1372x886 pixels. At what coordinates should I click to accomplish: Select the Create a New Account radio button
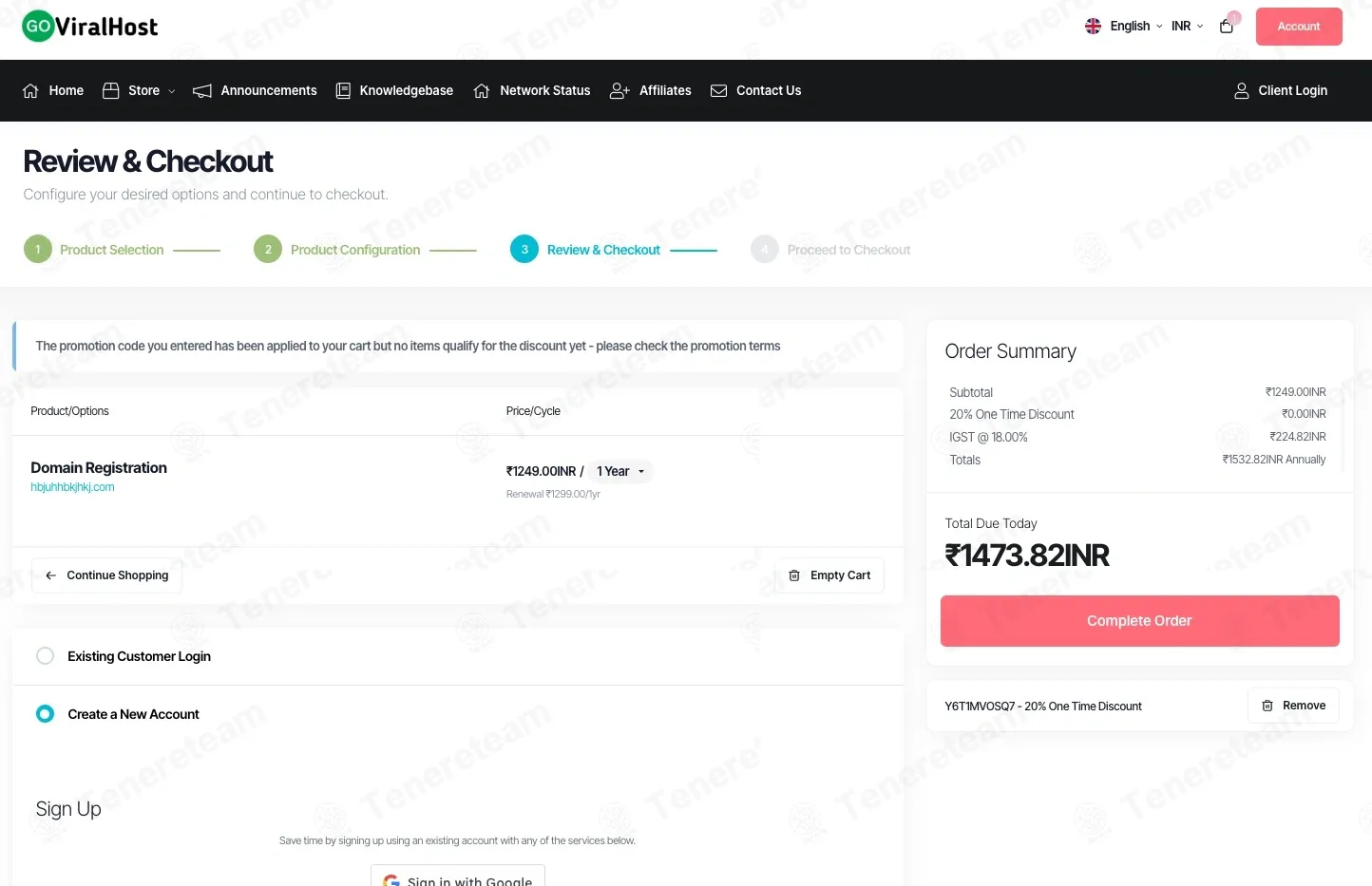pyautogui.click(x=45, y=713)
